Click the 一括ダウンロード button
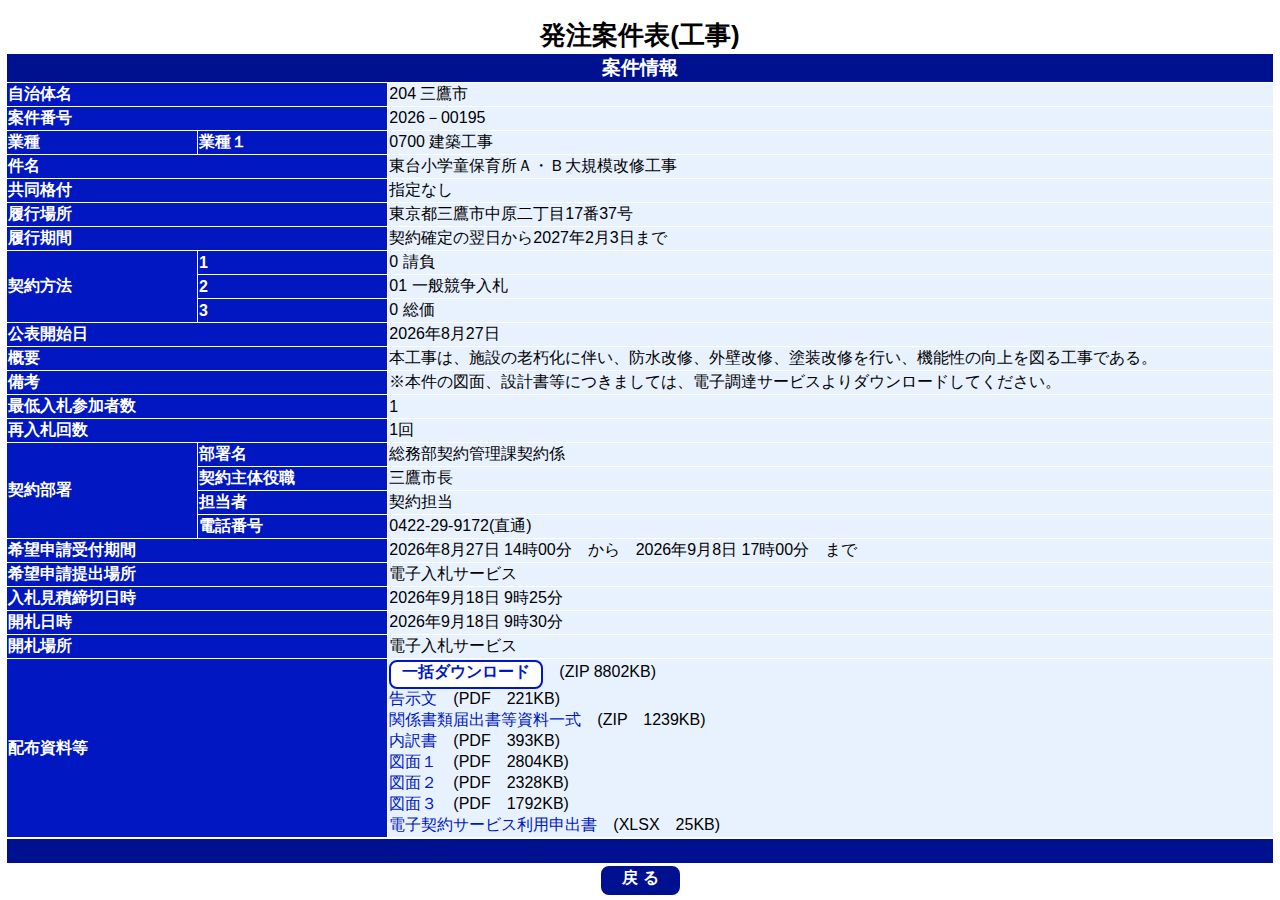Viewport: 1280px width, 900px height. pos(465,673)
